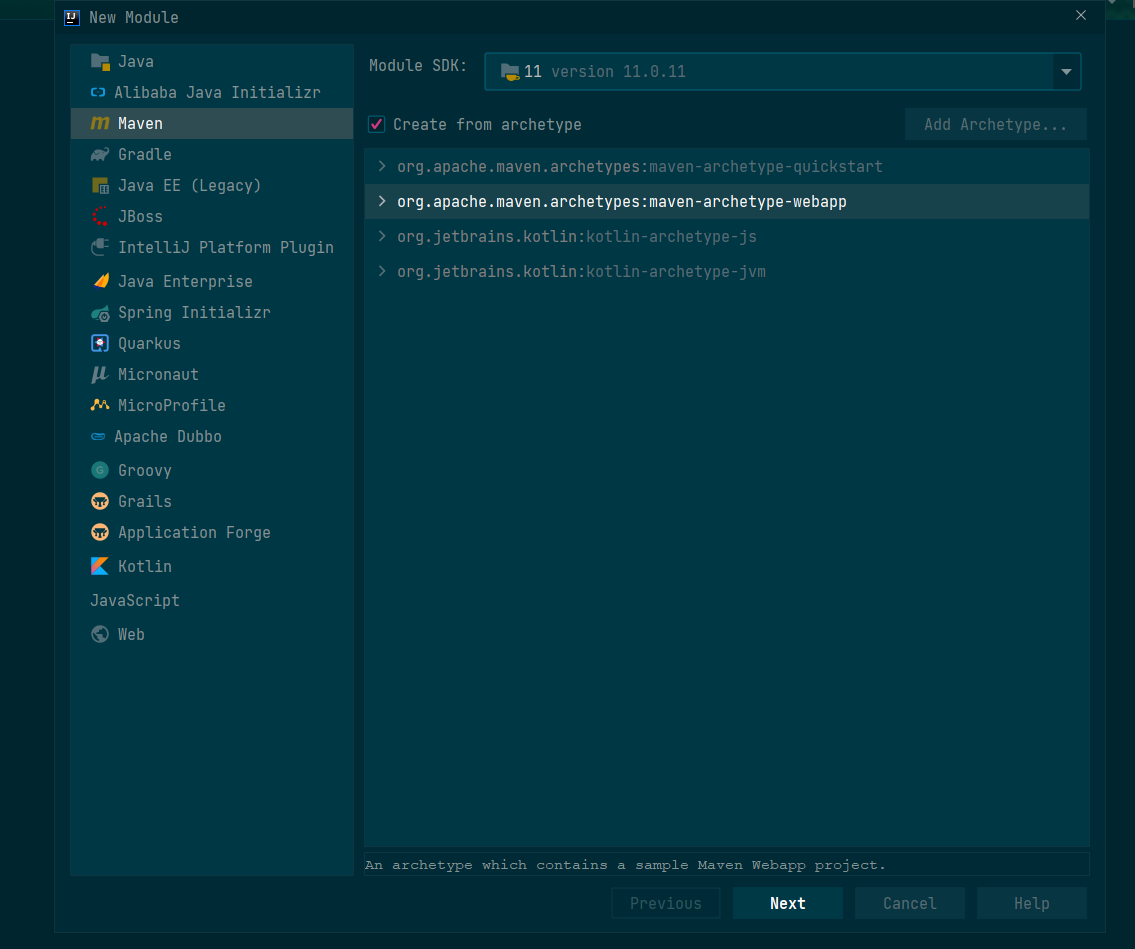Select Grails list entry
Image resolution: width=1135 pixels, height=949 pixels.
212,502
